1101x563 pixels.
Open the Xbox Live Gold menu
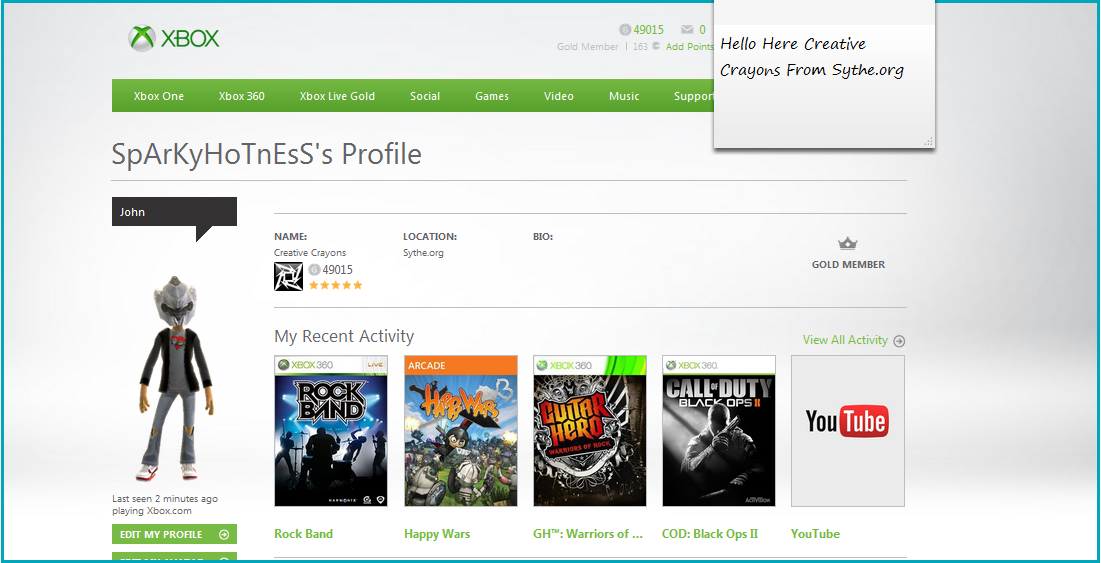pyautogui.click(x=337, y=96)
